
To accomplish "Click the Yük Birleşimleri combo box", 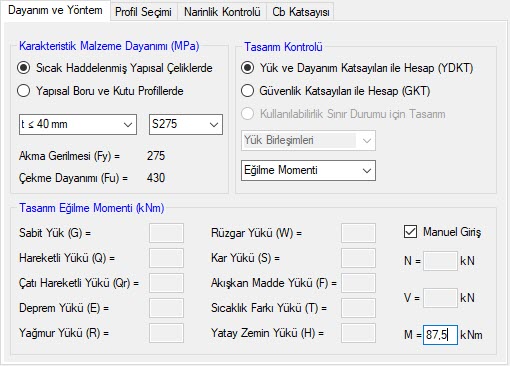I will click(x=308, y=140).
